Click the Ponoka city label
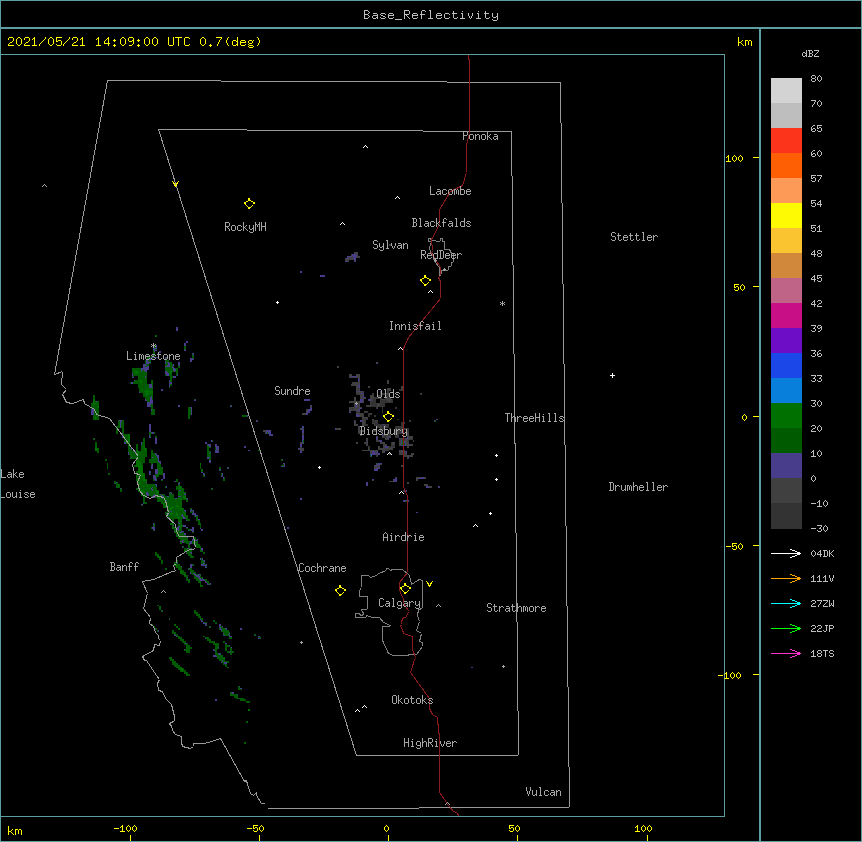 (x=480, y=136)
